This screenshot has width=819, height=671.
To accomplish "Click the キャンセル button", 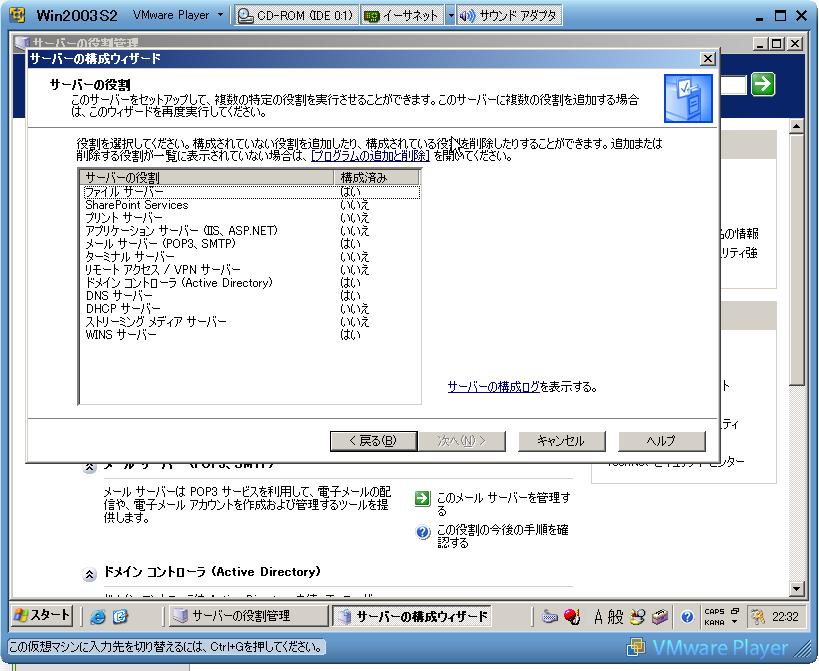I will (x=561, y=441).
